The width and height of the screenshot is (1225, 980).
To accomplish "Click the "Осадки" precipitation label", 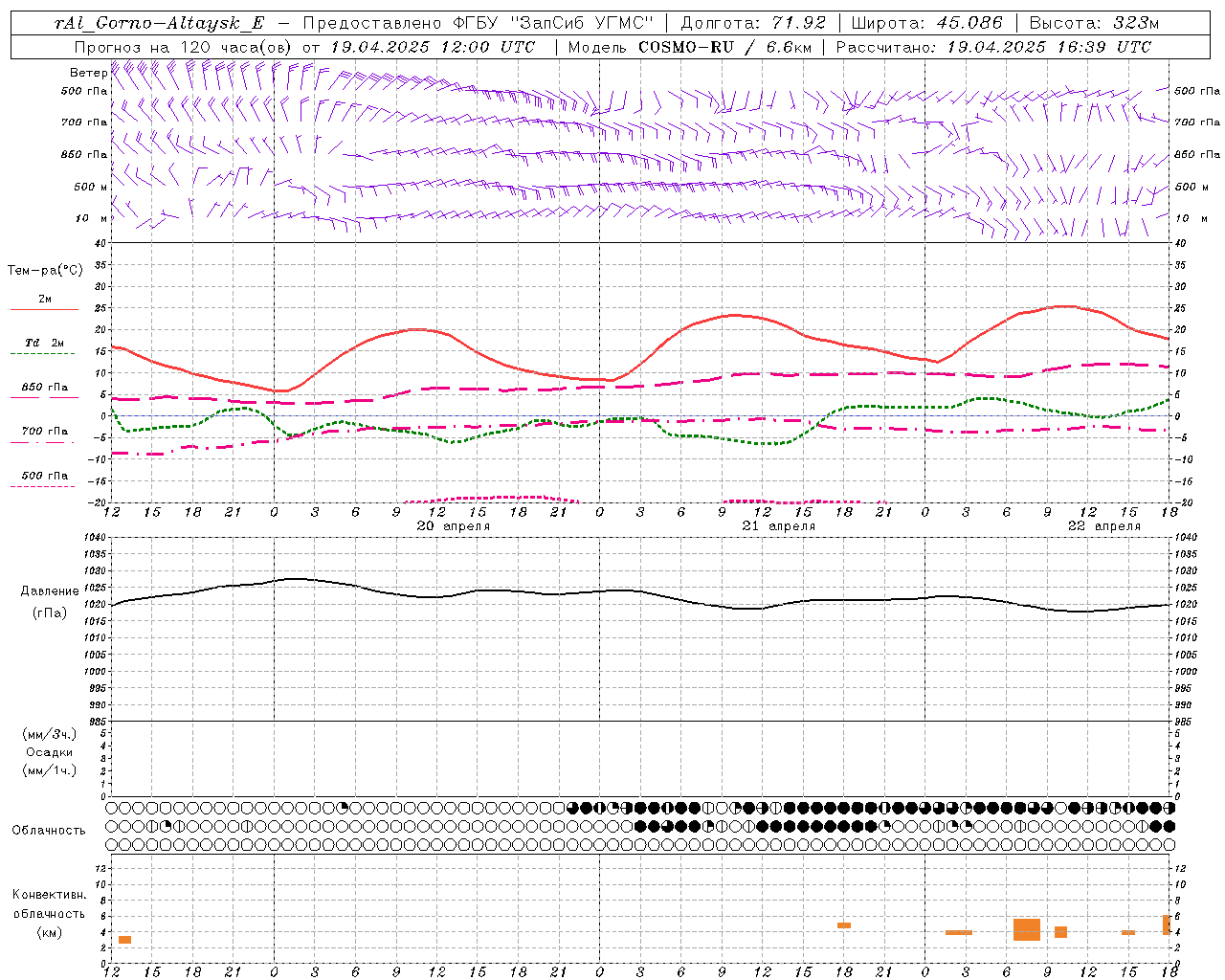I will coord(50,752).
